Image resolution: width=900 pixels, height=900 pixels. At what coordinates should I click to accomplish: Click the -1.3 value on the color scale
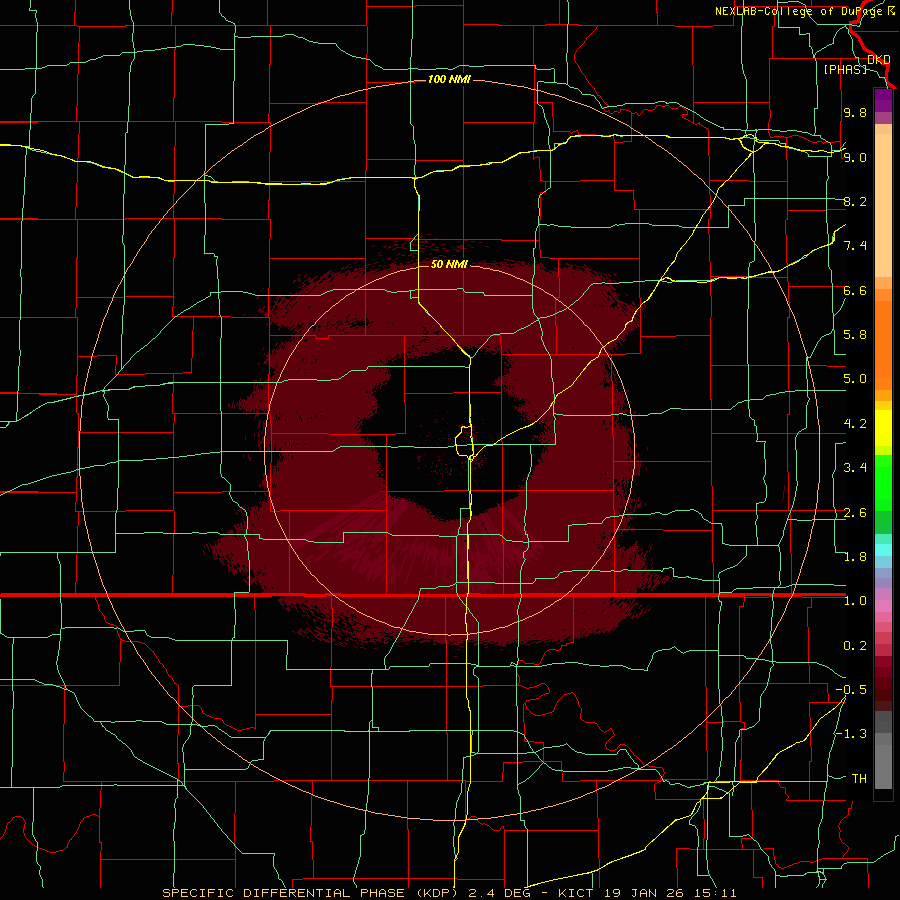click(851, 734)
